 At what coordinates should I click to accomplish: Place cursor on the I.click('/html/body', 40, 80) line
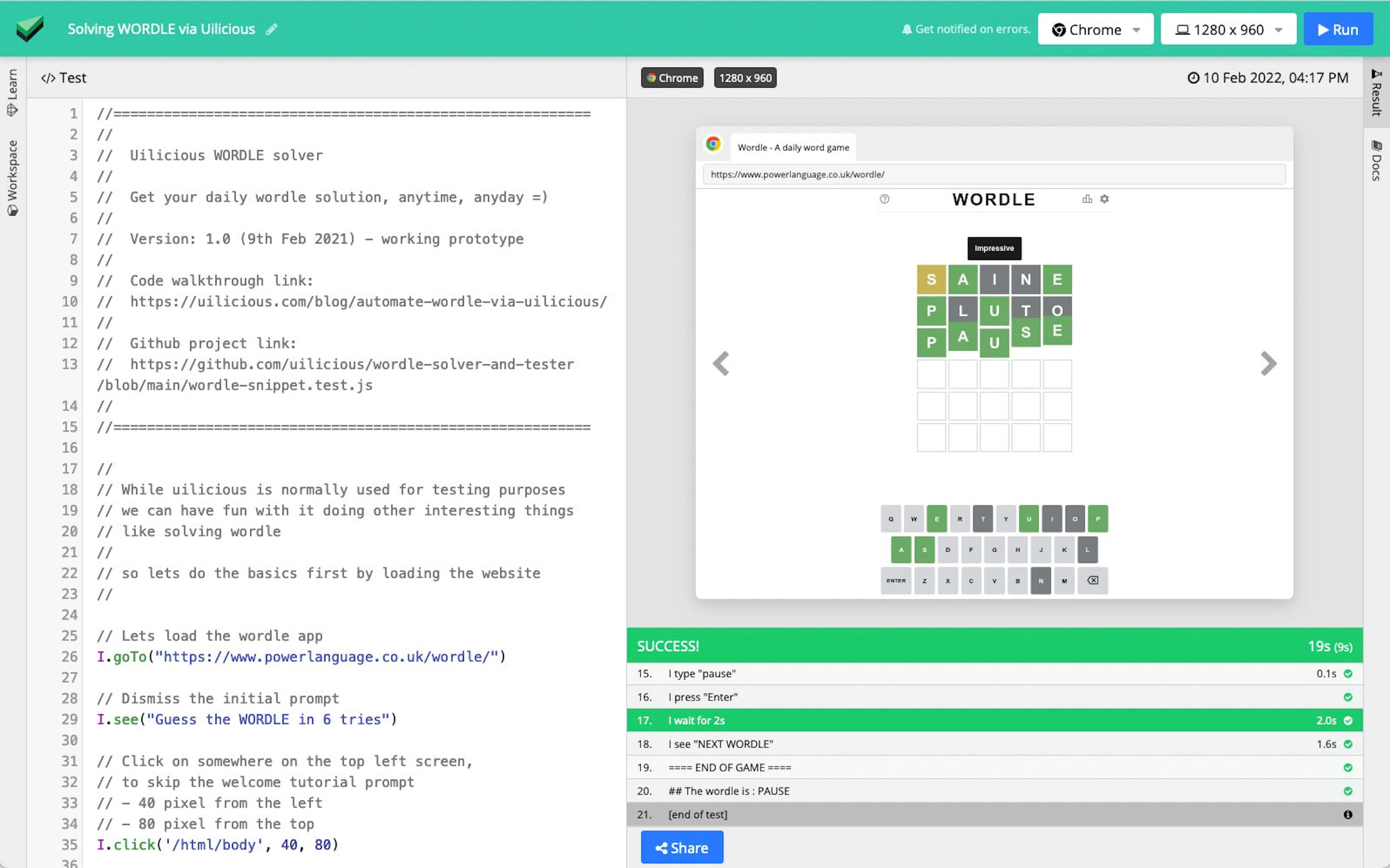click(x=218, y=844)
